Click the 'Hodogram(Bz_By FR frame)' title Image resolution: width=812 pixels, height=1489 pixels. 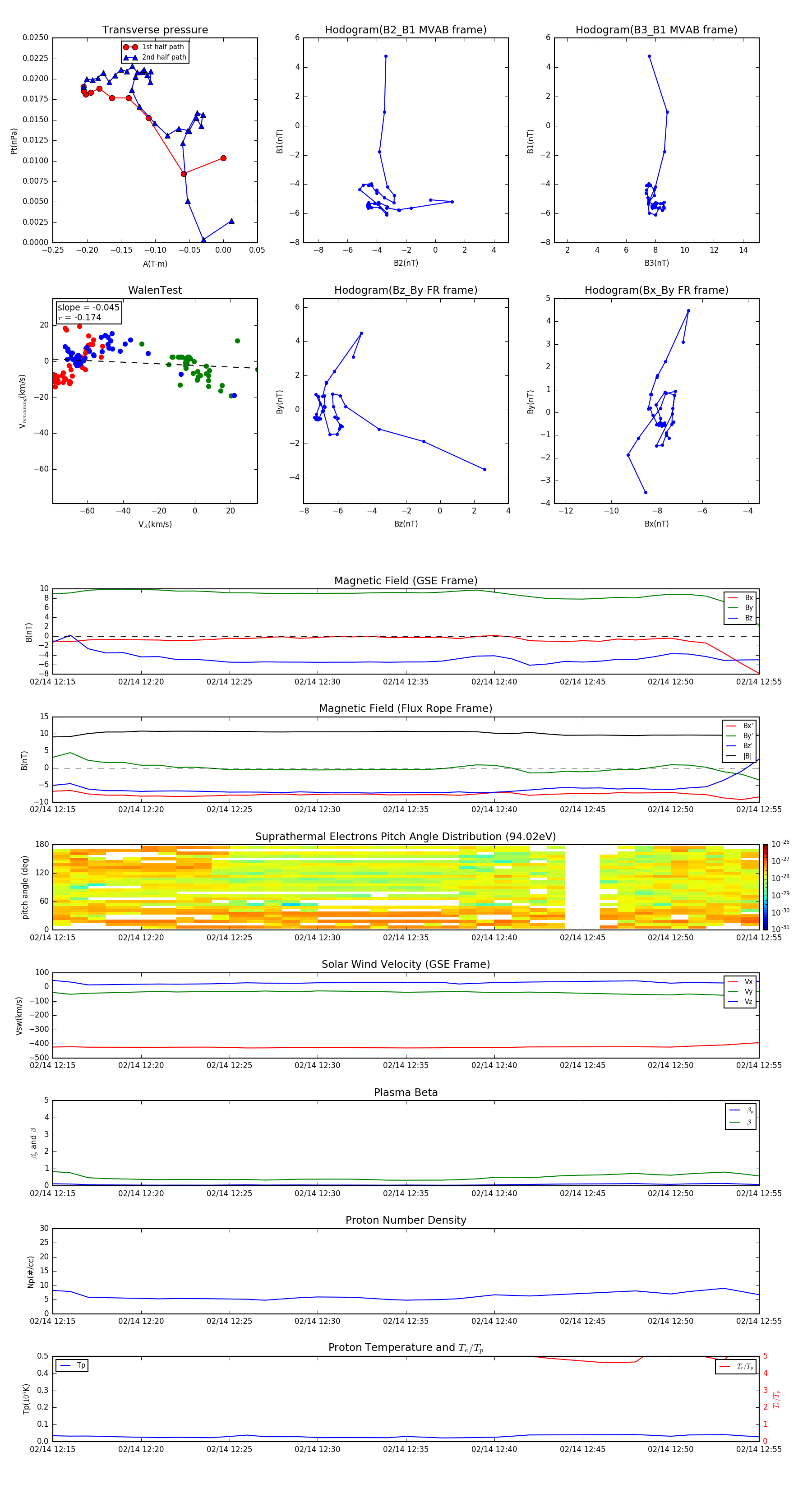406,290
